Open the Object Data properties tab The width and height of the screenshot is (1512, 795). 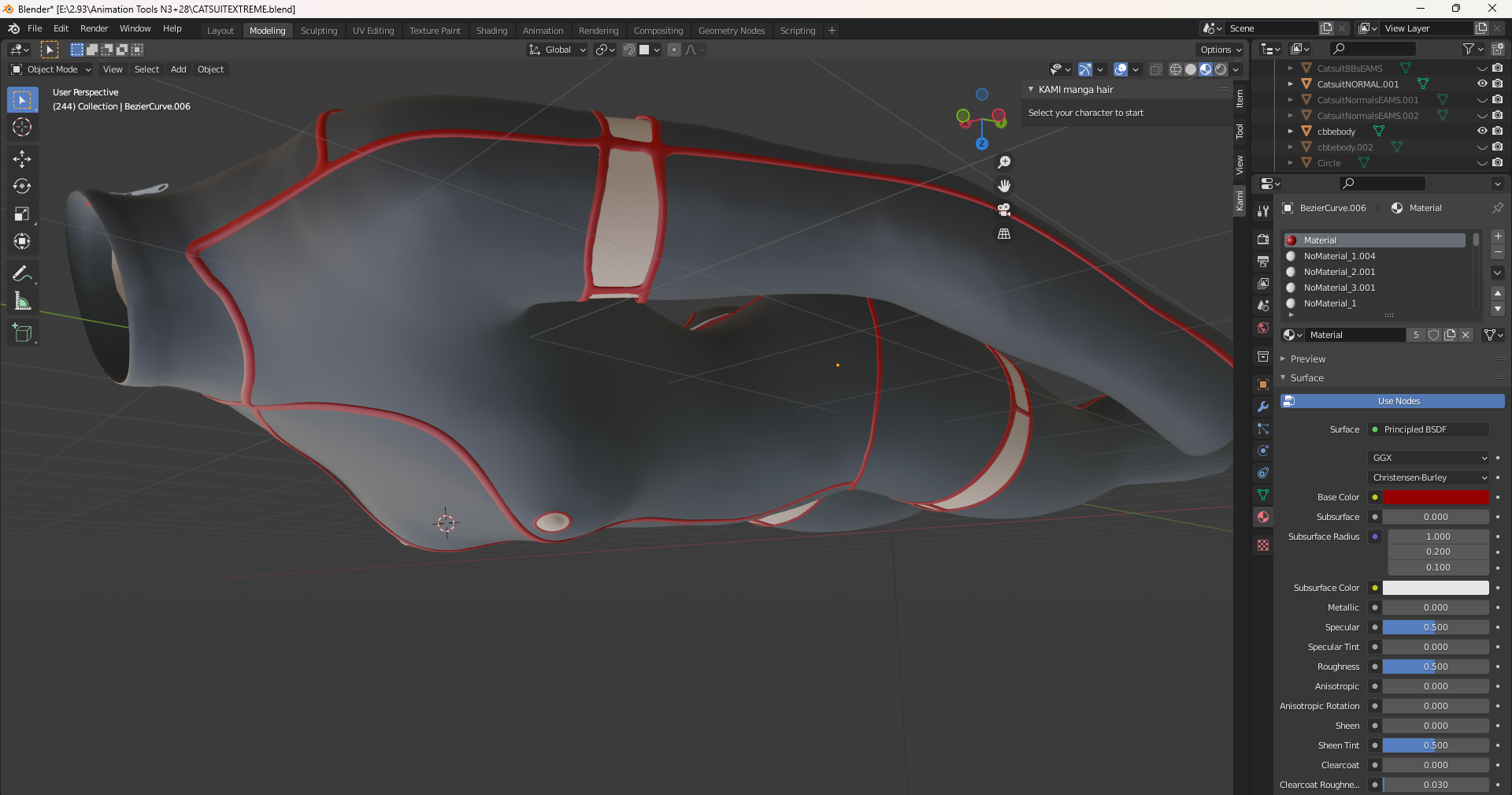[1263, 495]
